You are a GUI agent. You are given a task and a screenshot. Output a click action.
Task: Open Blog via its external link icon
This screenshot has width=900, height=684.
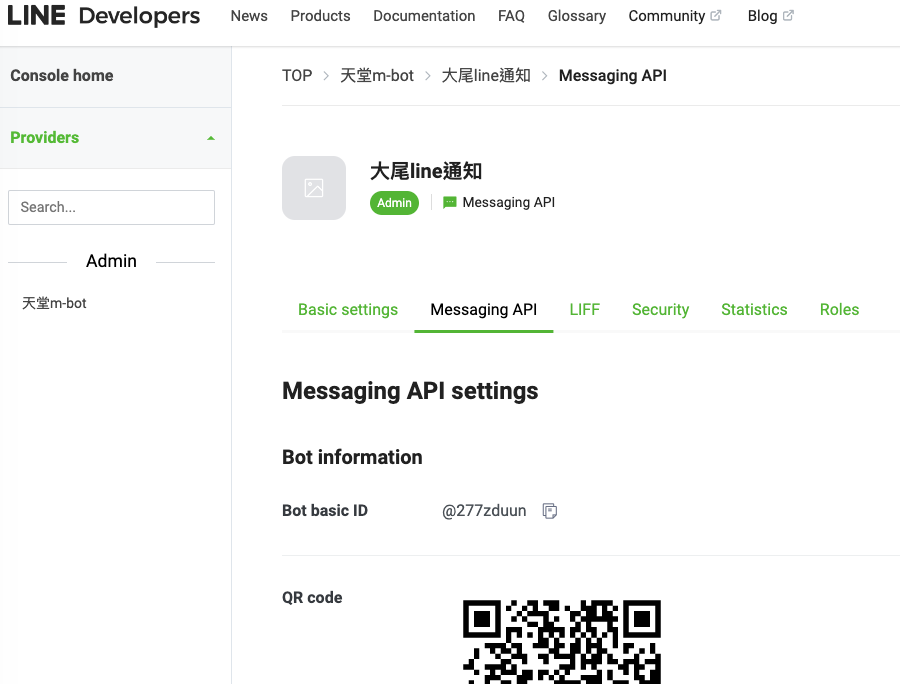pyautogui.click(x=786, y=14)
